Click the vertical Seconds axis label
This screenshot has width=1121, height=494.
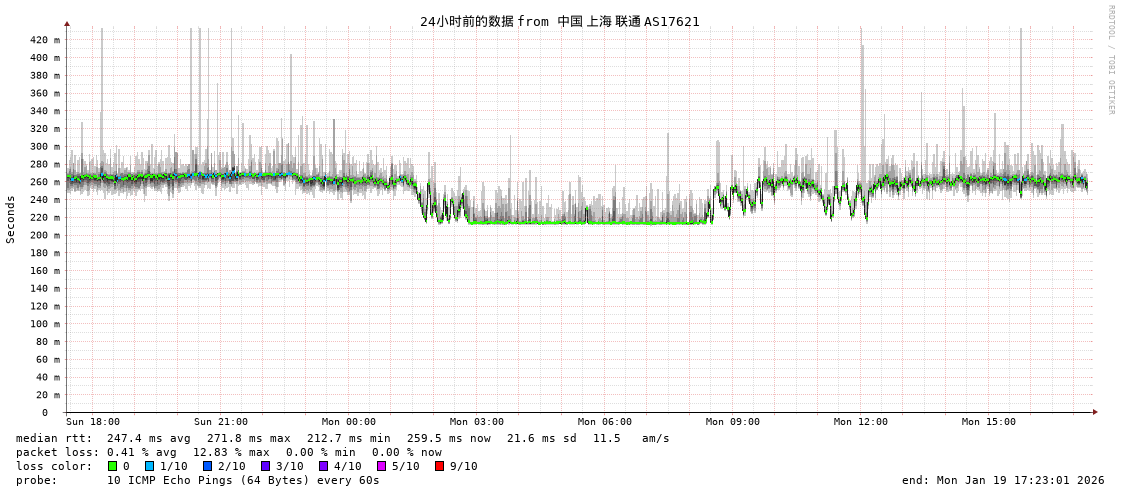tap(11, 219)
